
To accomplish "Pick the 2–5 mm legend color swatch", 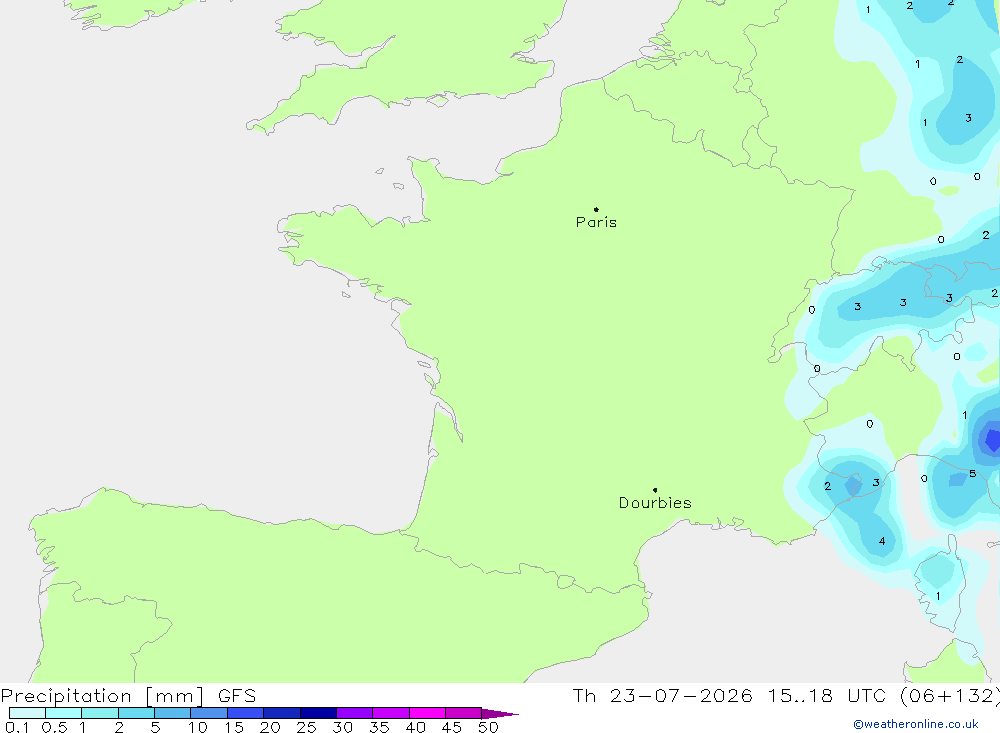I will (136, 713).
